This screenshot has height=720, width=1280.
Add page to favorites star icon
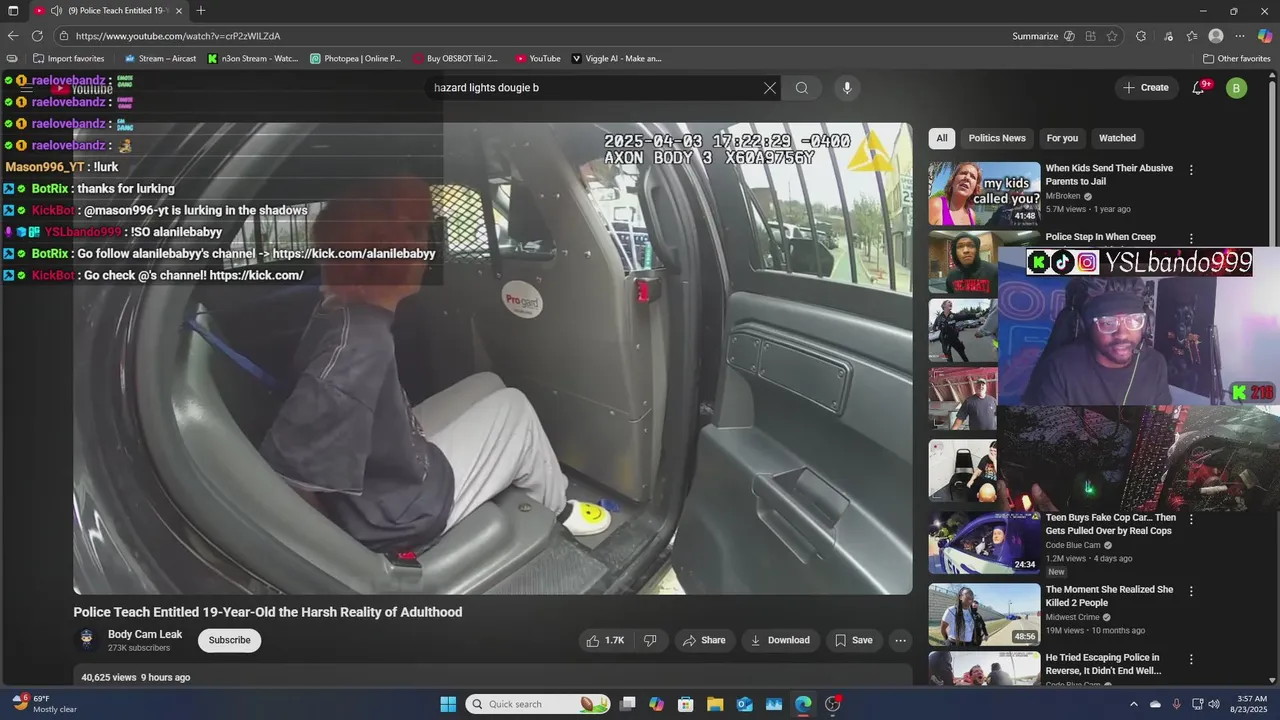[x=1112, y=36]
